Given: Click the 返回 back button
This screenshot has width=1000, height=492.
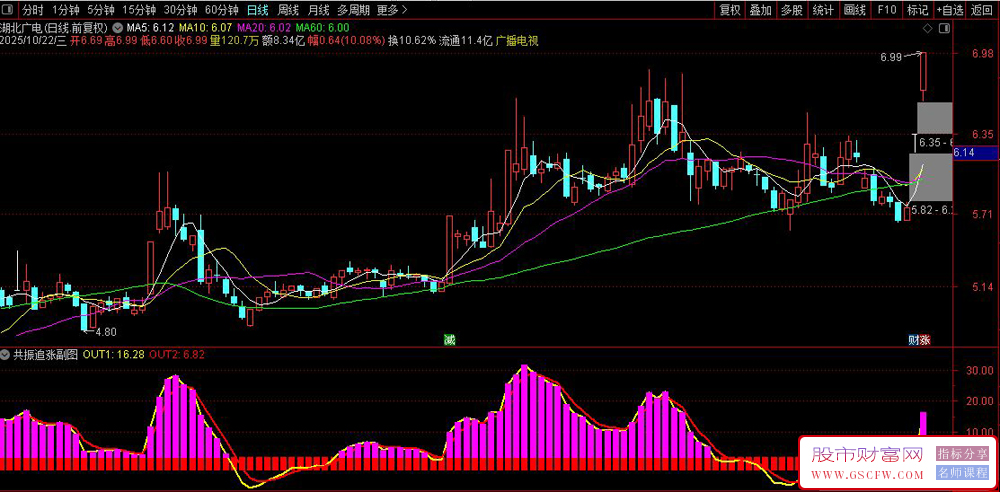Looking at the screenshot, I should (x=983, y=10).
